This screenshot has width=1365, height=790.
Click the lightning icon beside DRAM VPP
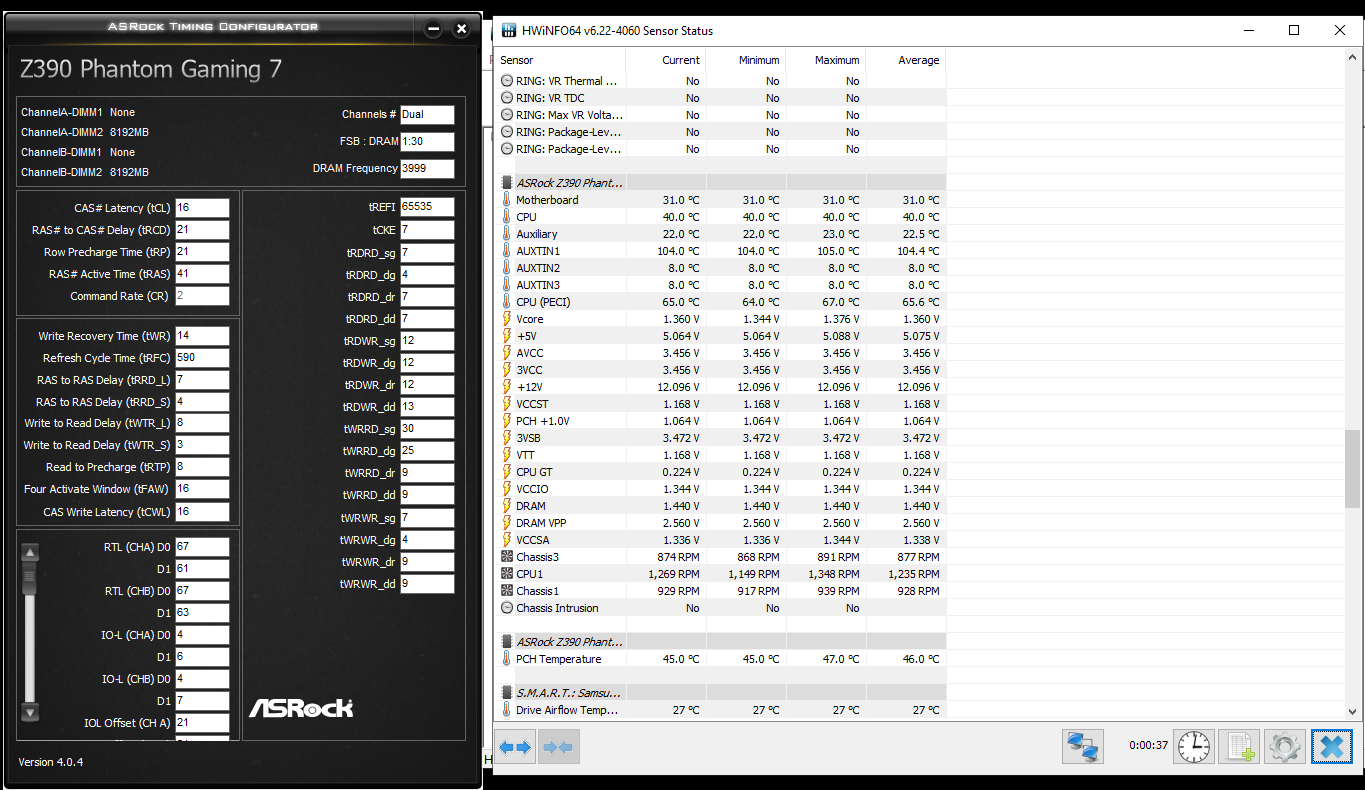[x=507, y=523]
